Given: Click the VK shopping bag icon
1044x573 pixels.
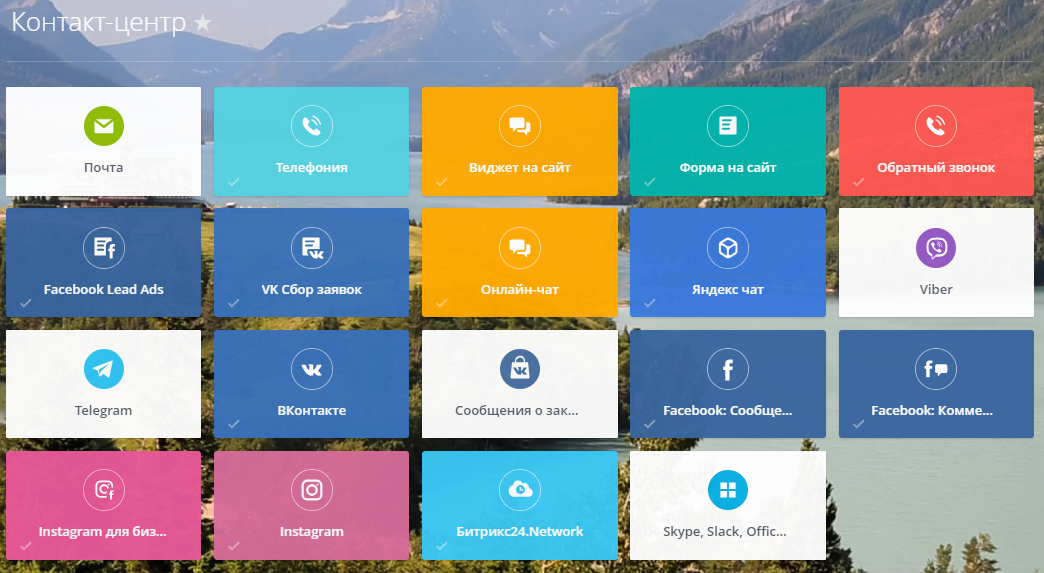Looking at the screenshot, I should click(x=520, y=369).
